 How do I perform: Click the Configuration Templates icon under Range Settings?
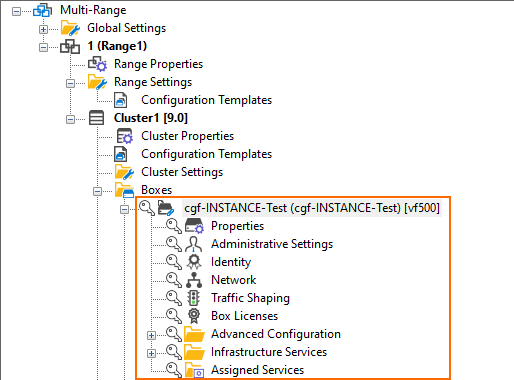pos(121,100)
